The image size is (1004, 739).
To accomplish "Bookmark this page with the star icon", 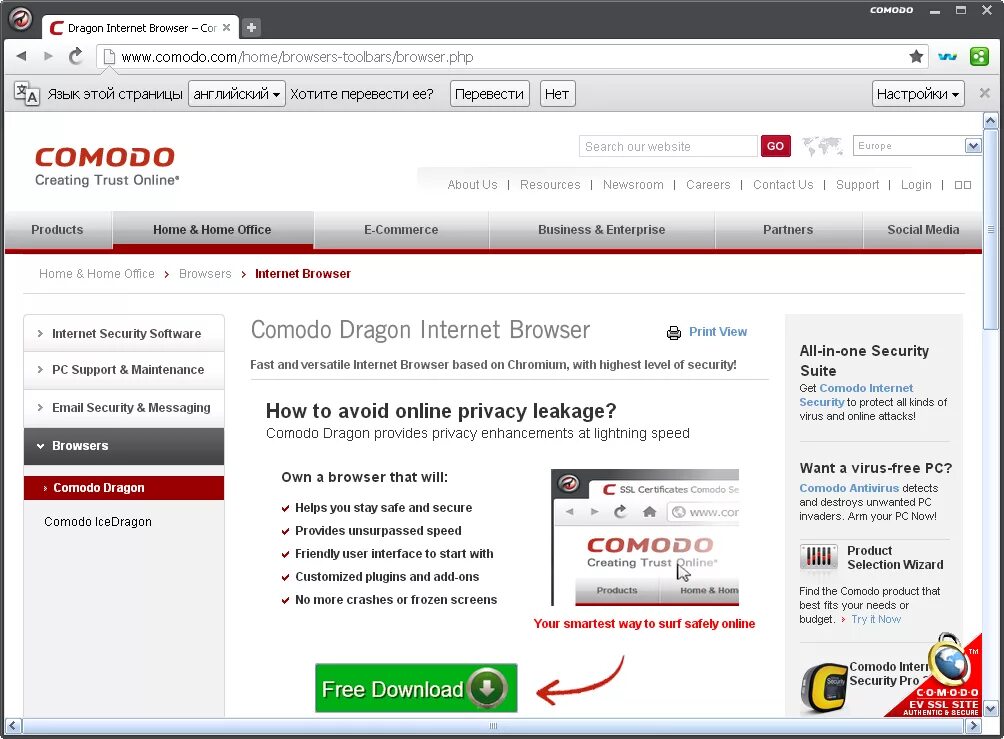I will pyautogui.click(x=916, y=56).
